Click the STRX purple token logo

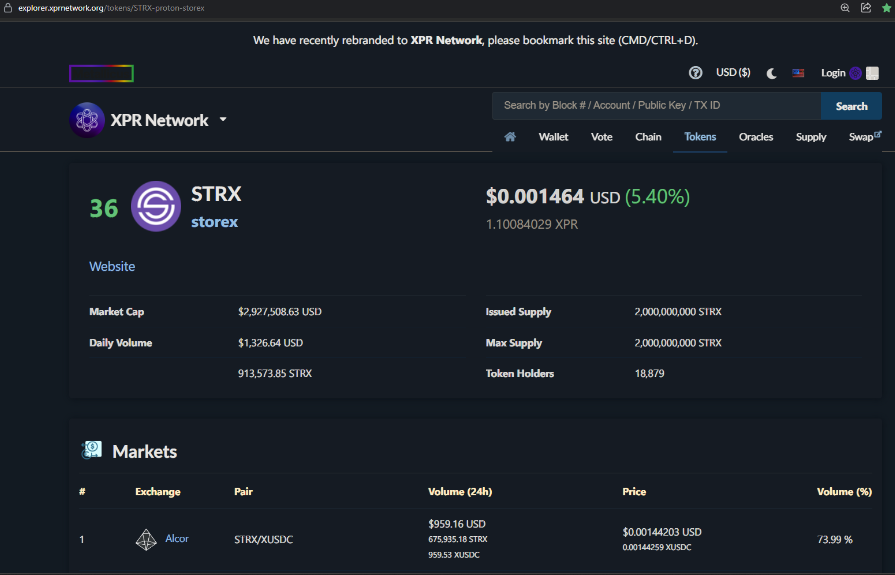tap(156, 206)
